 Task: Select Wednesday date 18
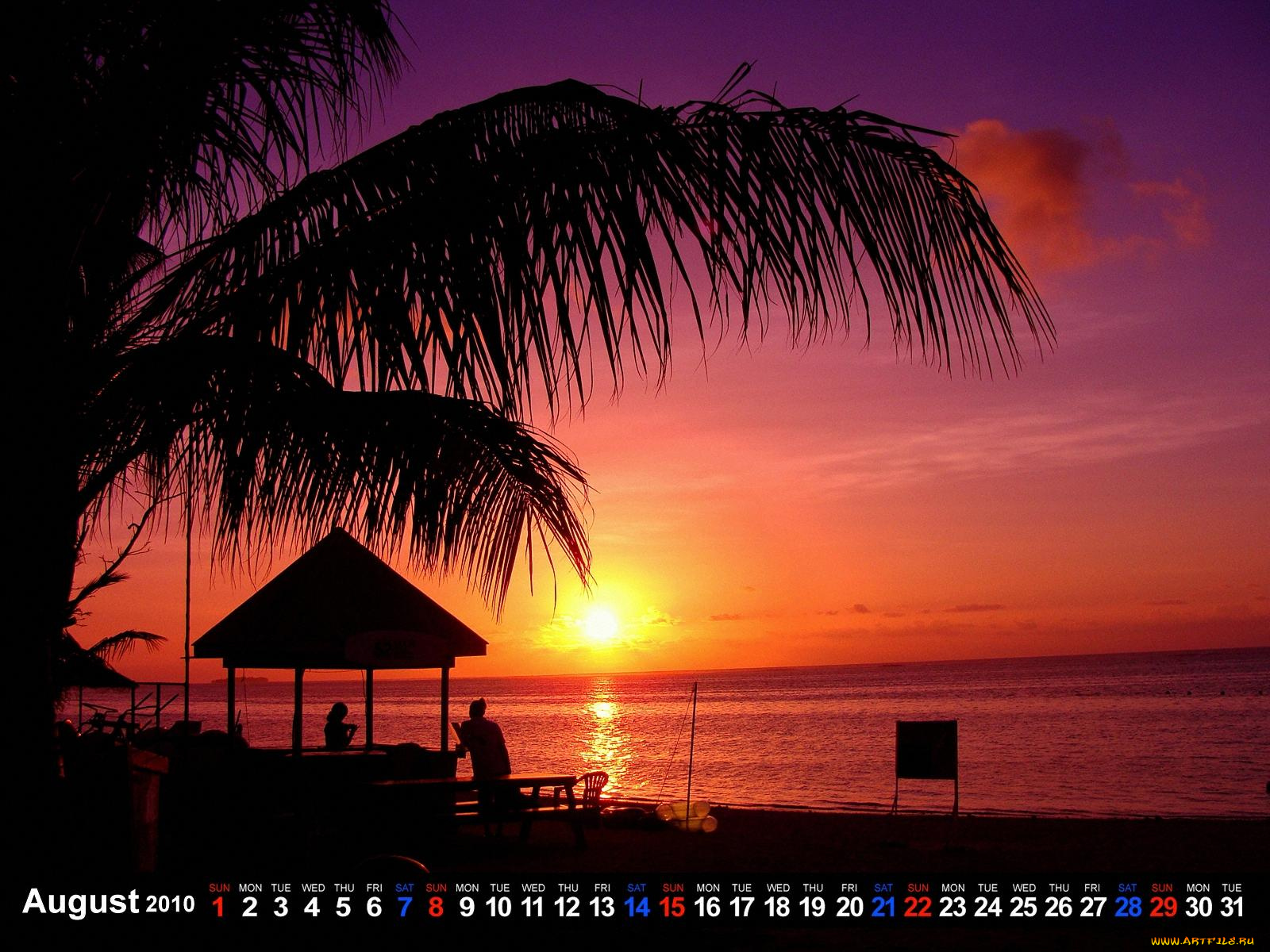click(778, 907)
